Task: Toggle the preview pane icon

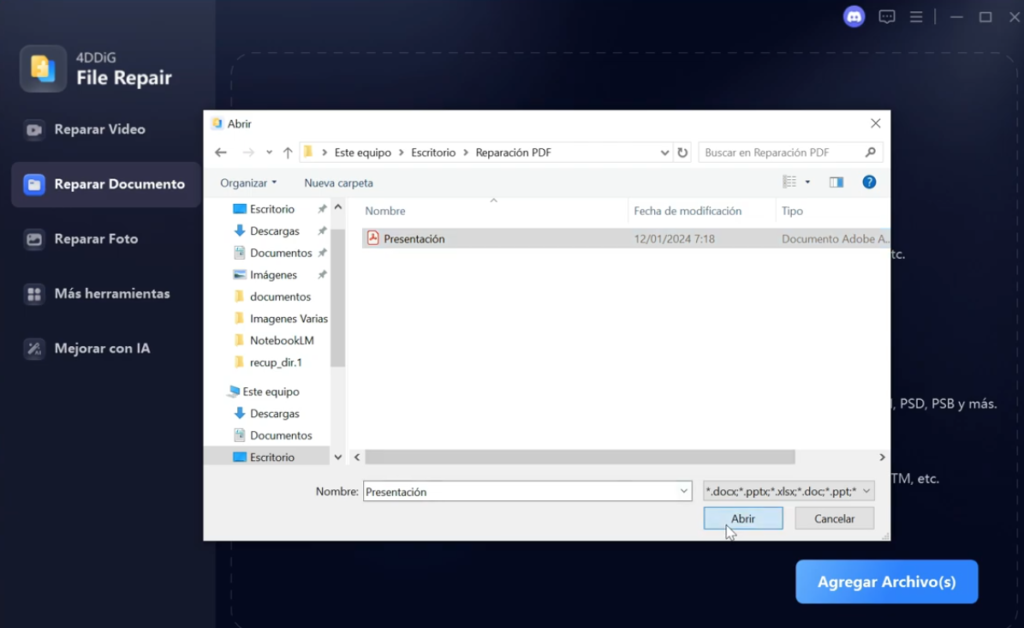Action: (x=836, y=182)
